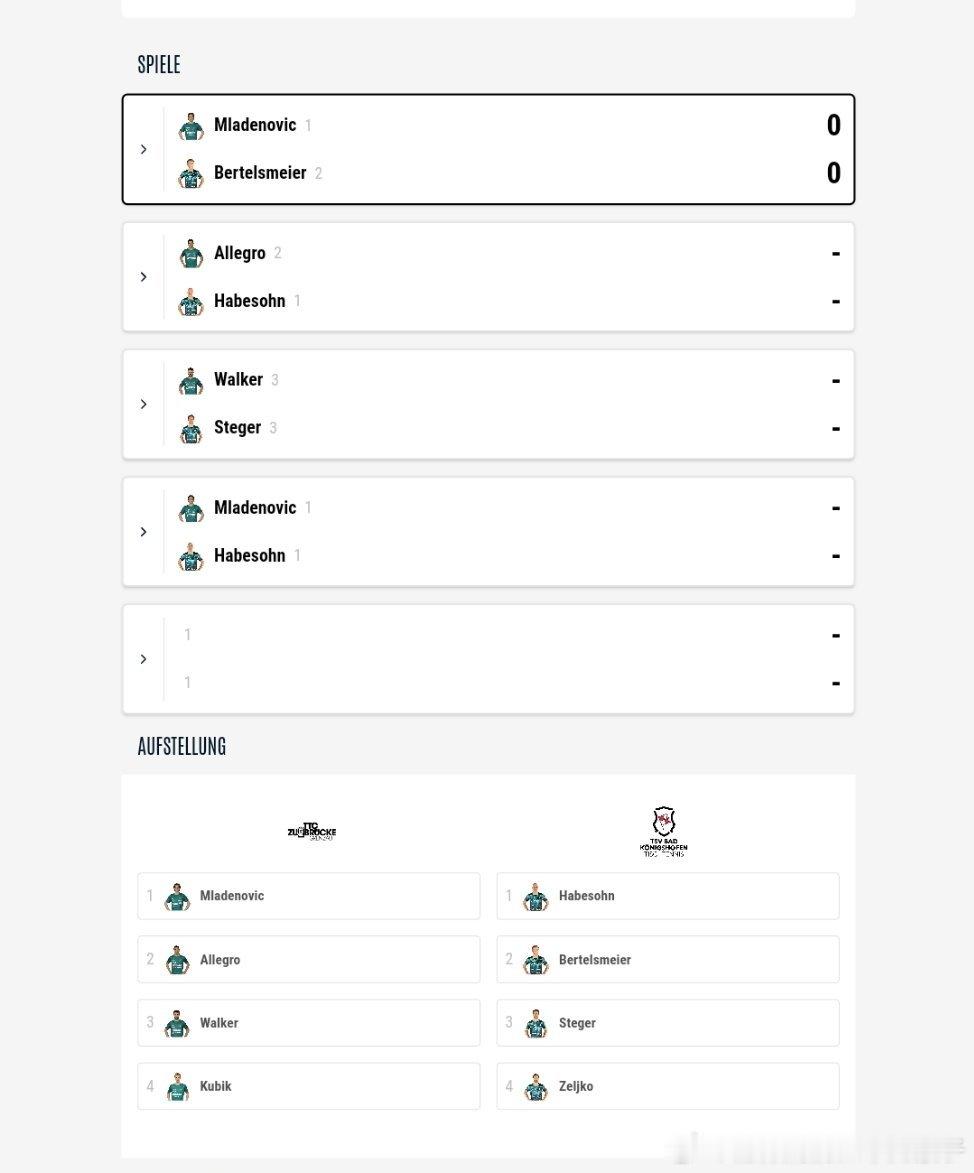Screen dimensions: 974x1173
Task: Click Allegro's player avatar in second match
Action: pyautogui.click(x=191, y=253)
